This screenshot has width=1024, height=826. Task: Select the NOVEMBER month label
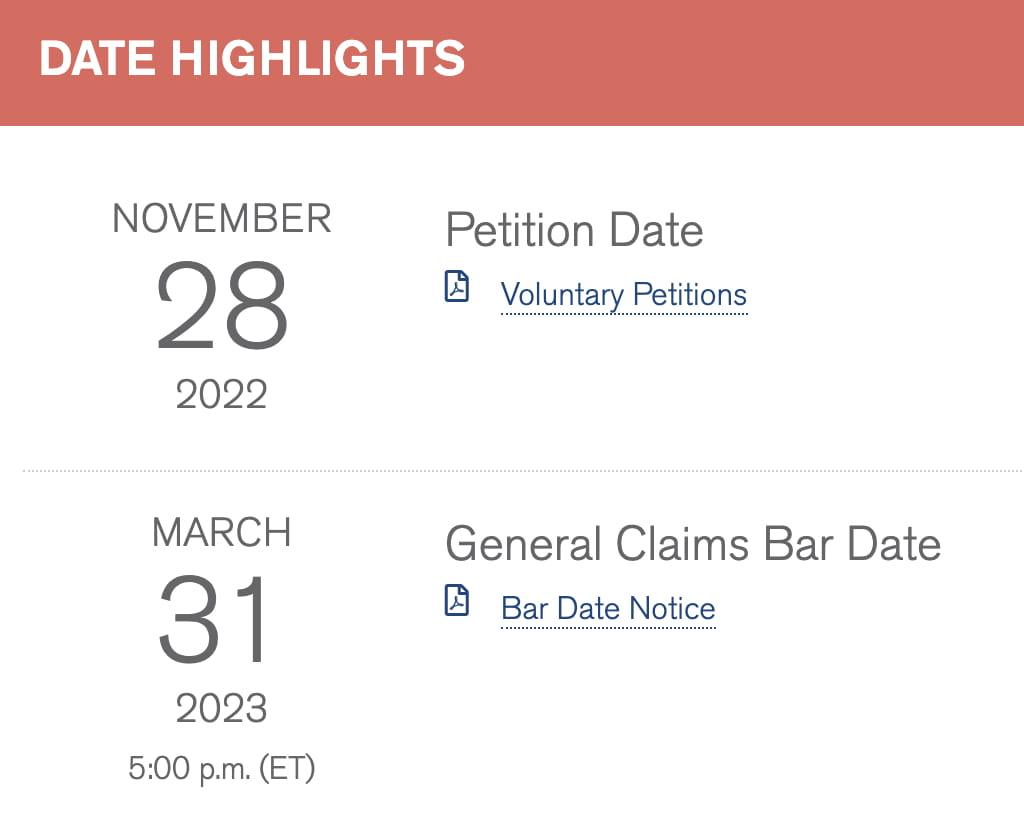coord(221,219)
